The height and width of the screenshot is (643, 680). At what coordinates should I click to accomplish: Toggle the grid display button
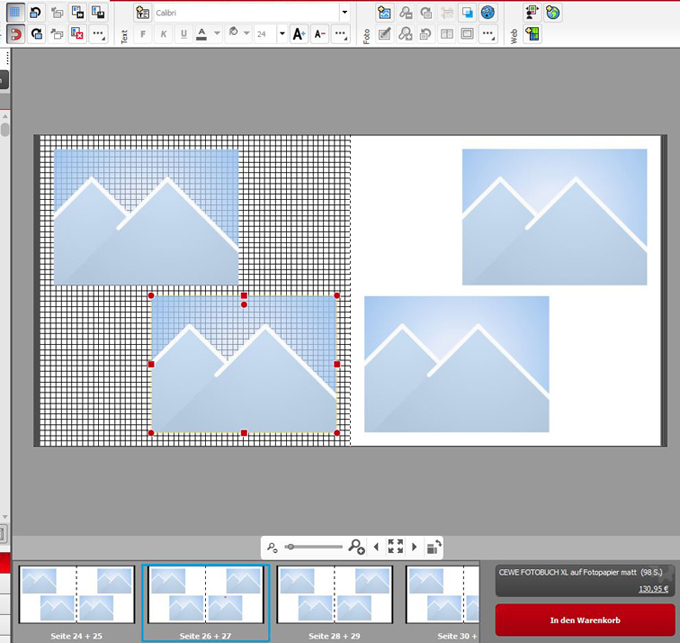[16, 13]
